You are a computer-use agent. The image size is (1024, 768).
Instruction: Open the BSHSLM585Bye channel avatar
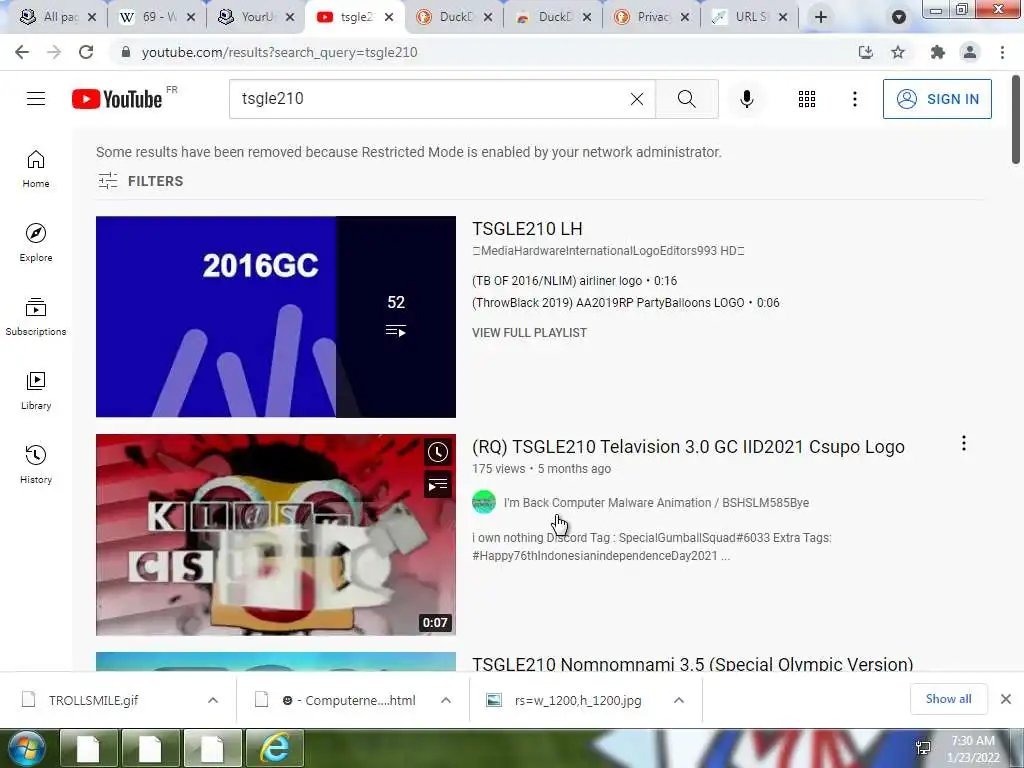pos(484,502)
